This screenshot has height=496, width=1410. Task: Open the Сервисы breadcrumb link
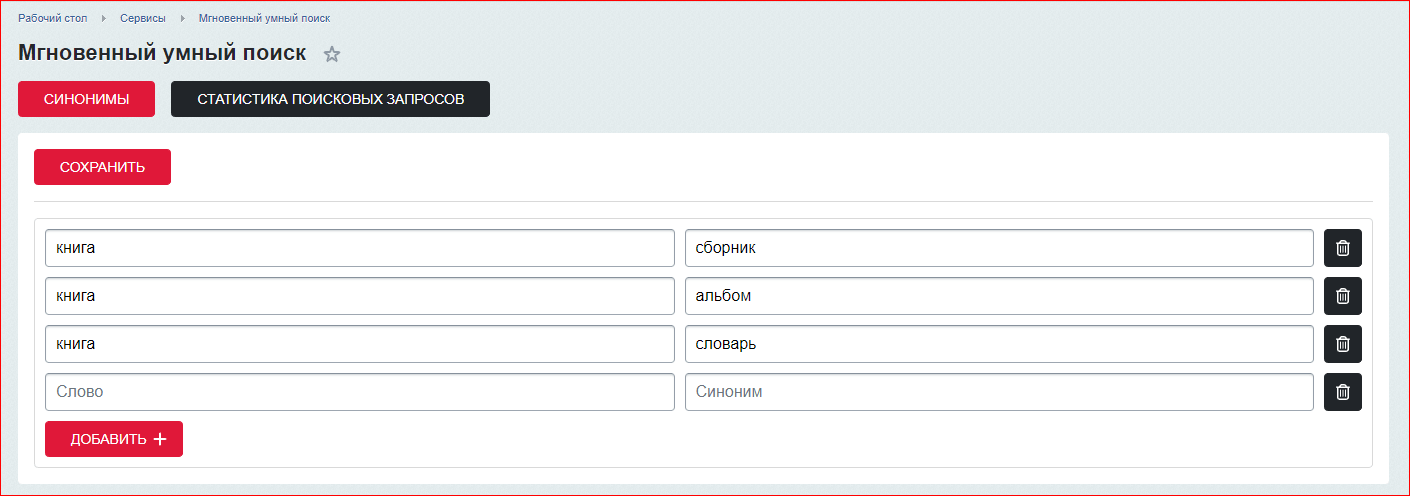pos(143,18)
